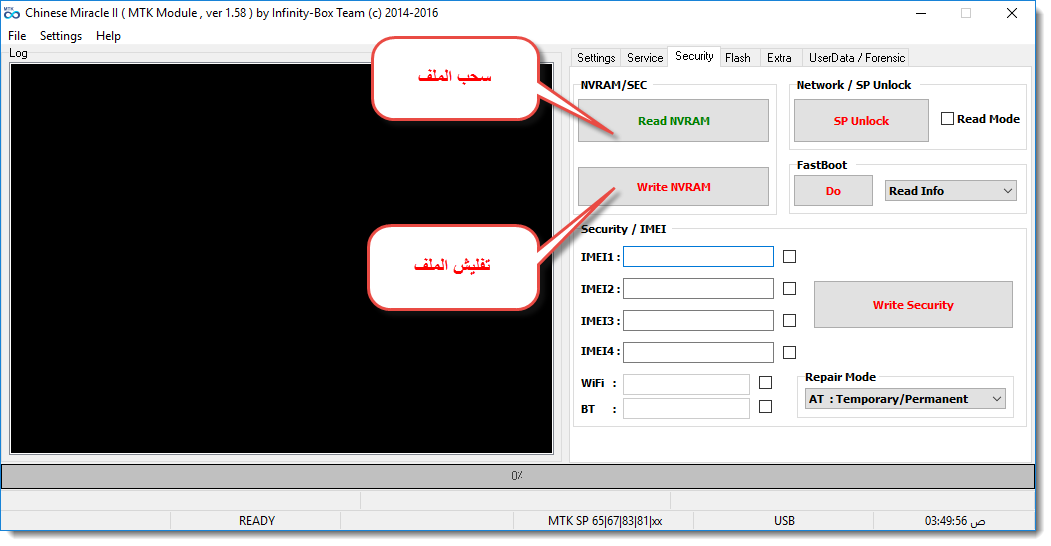This screenshot has width=1051, height=546.
Task: Click the USB status bar entry
Action: (784, 521)
